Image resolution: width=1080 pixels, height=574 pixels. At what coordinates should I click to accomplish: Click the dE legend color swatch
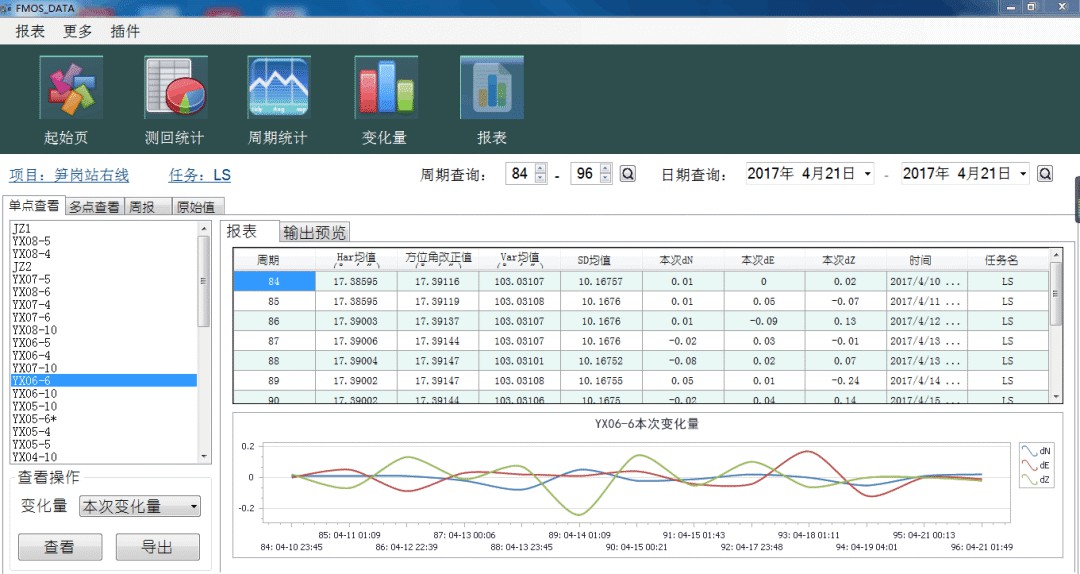click(1029, 465)
